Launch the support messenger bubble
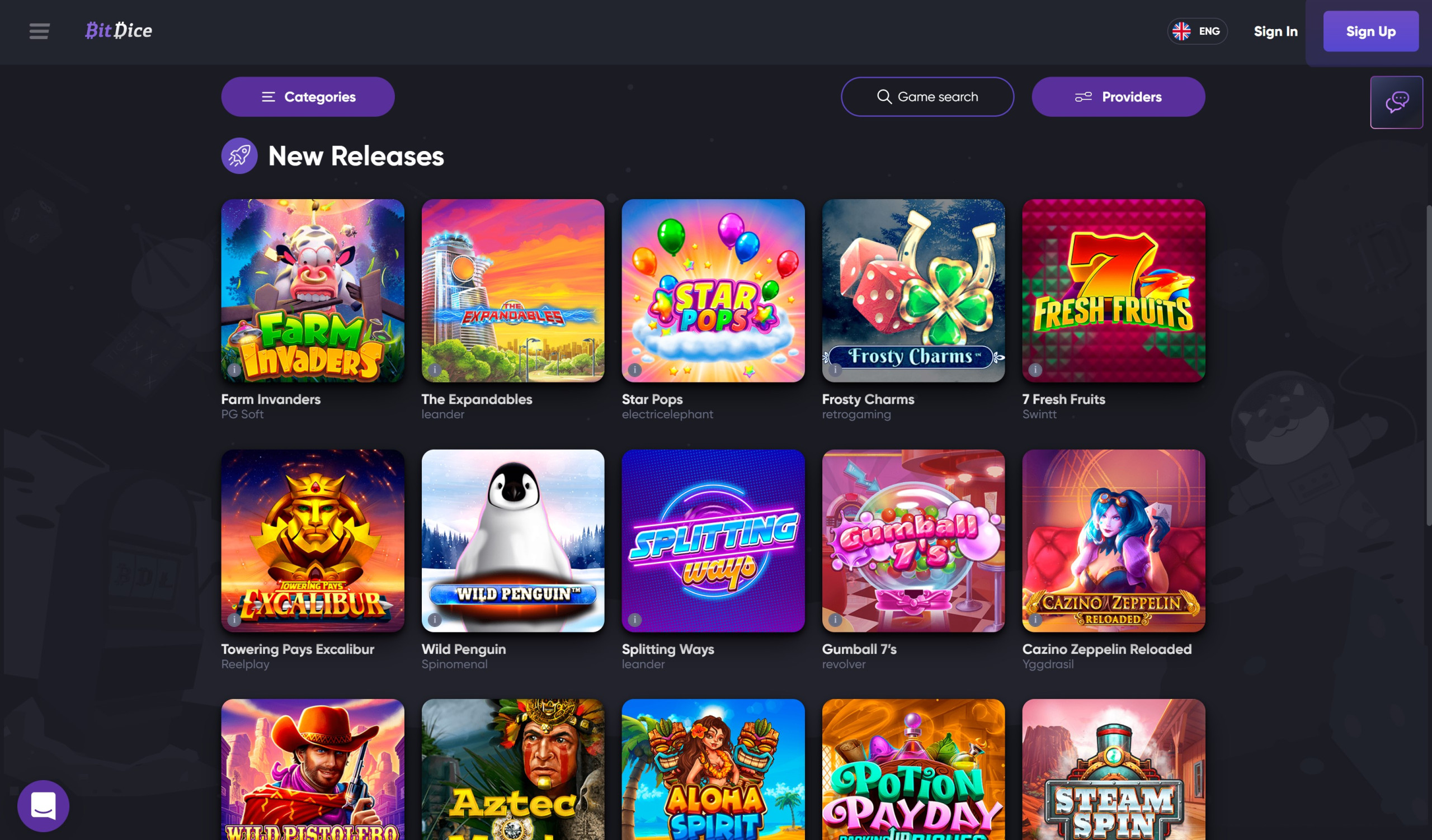This screenshot has width=1432, height=840. pos(43,805)
